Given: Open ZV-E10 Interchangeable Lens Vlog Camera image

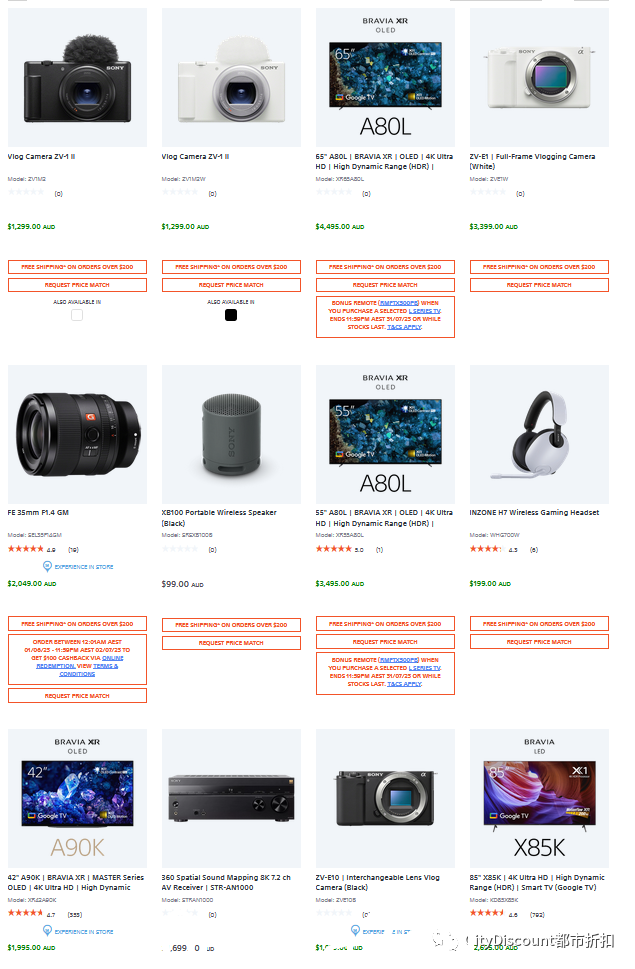Looking at the screenshot, I should pos(385,798).
